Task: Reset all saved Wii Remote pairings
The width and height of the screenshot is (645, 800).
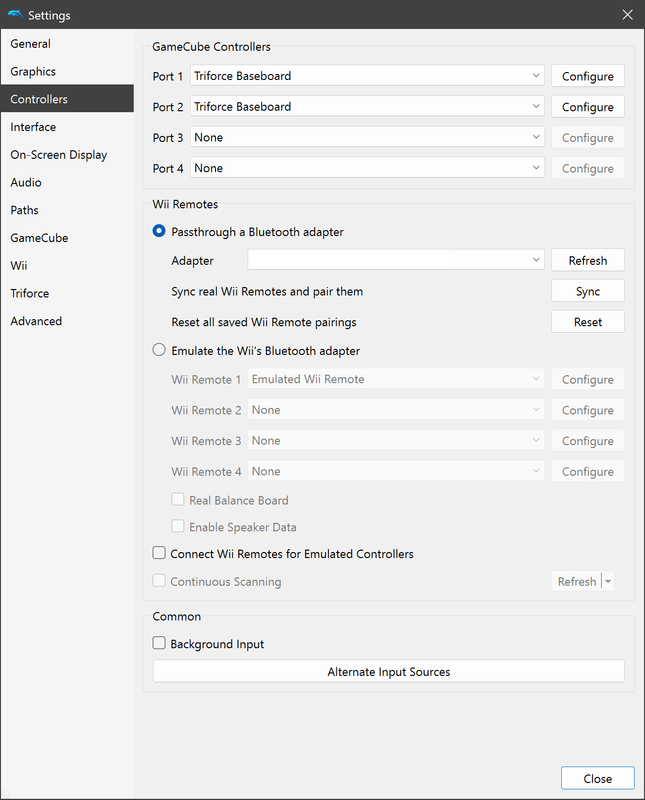Action: 587,322
